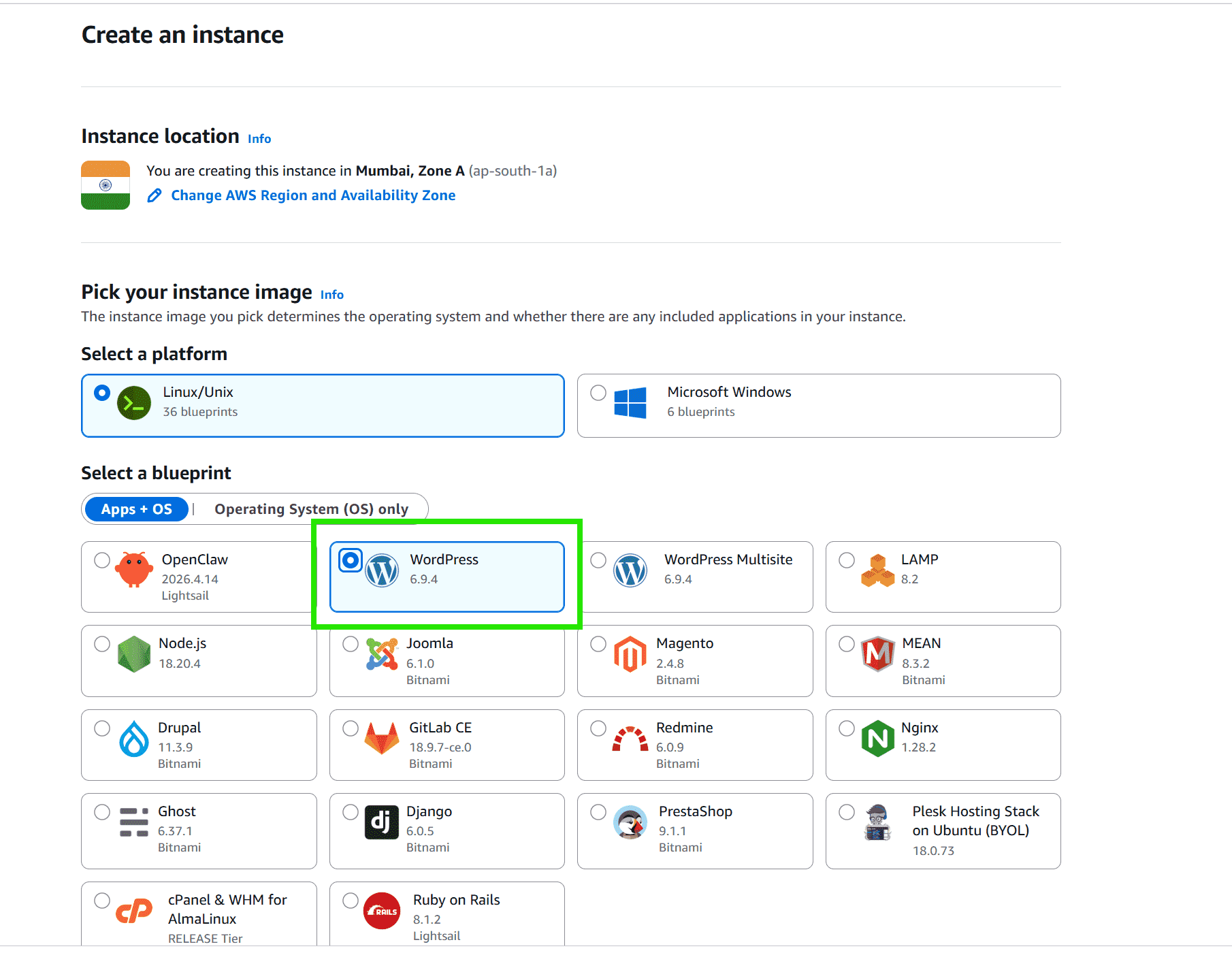Click the Django dj icon

(x=382, y=822)
